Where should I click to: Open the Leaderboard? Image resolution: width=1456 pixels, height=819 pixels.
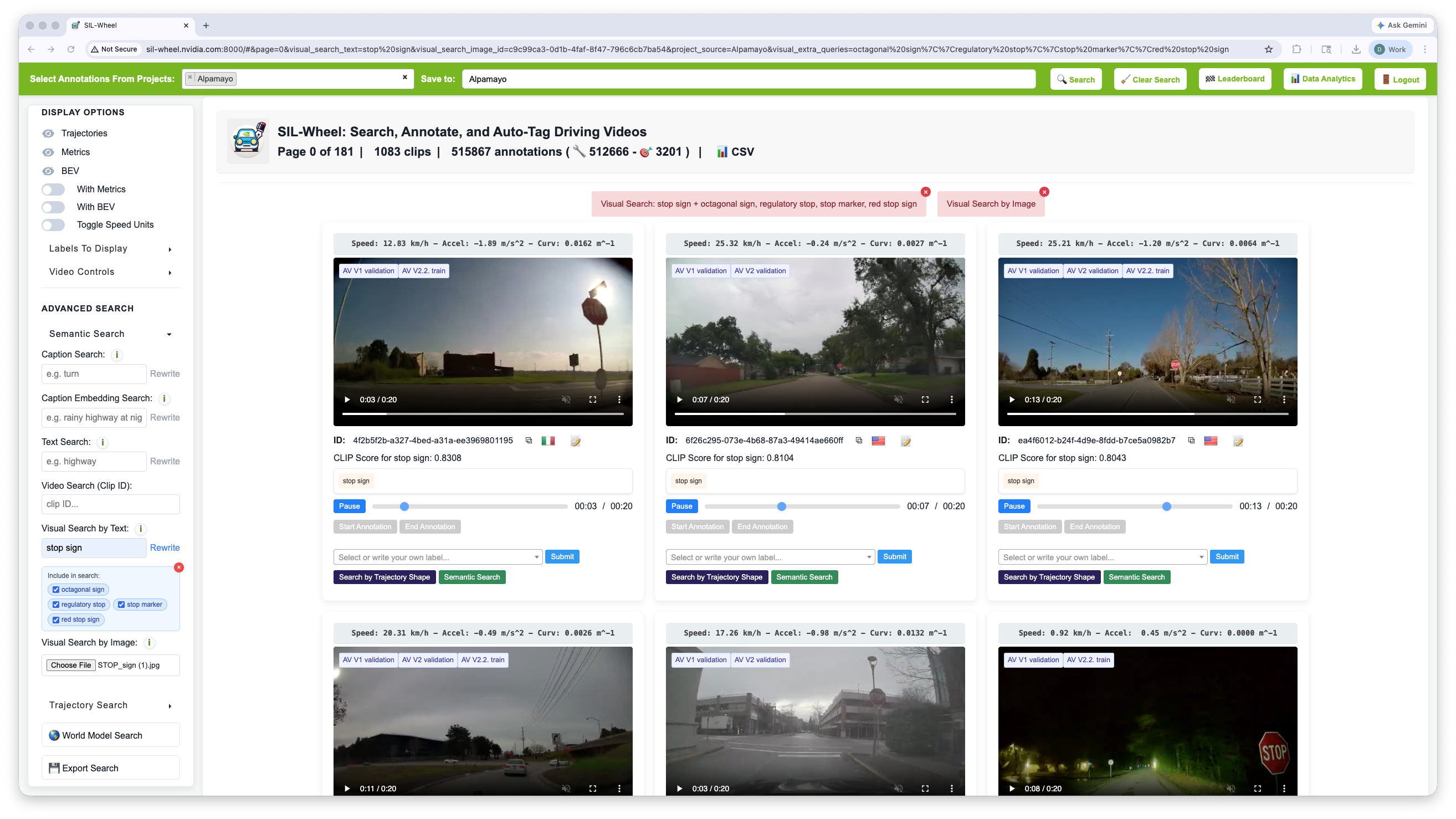pyautogui.click(x=1234, y=79)
